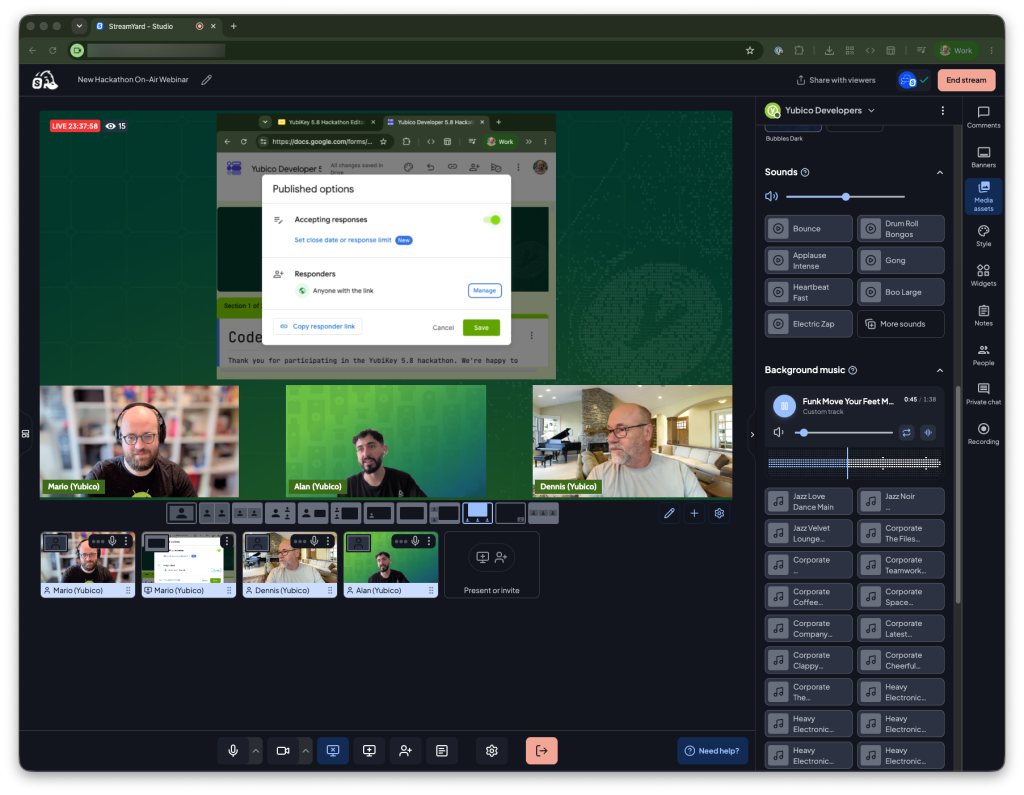The height and width of the screenshot is (795, 1024).
Task: Open the Private chat panel
Action: 983,394
